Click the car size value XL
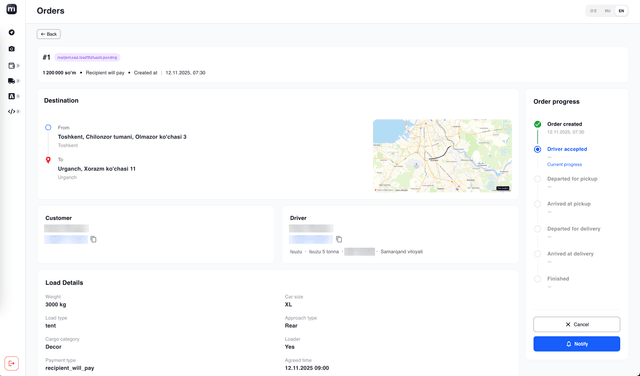 288,305
